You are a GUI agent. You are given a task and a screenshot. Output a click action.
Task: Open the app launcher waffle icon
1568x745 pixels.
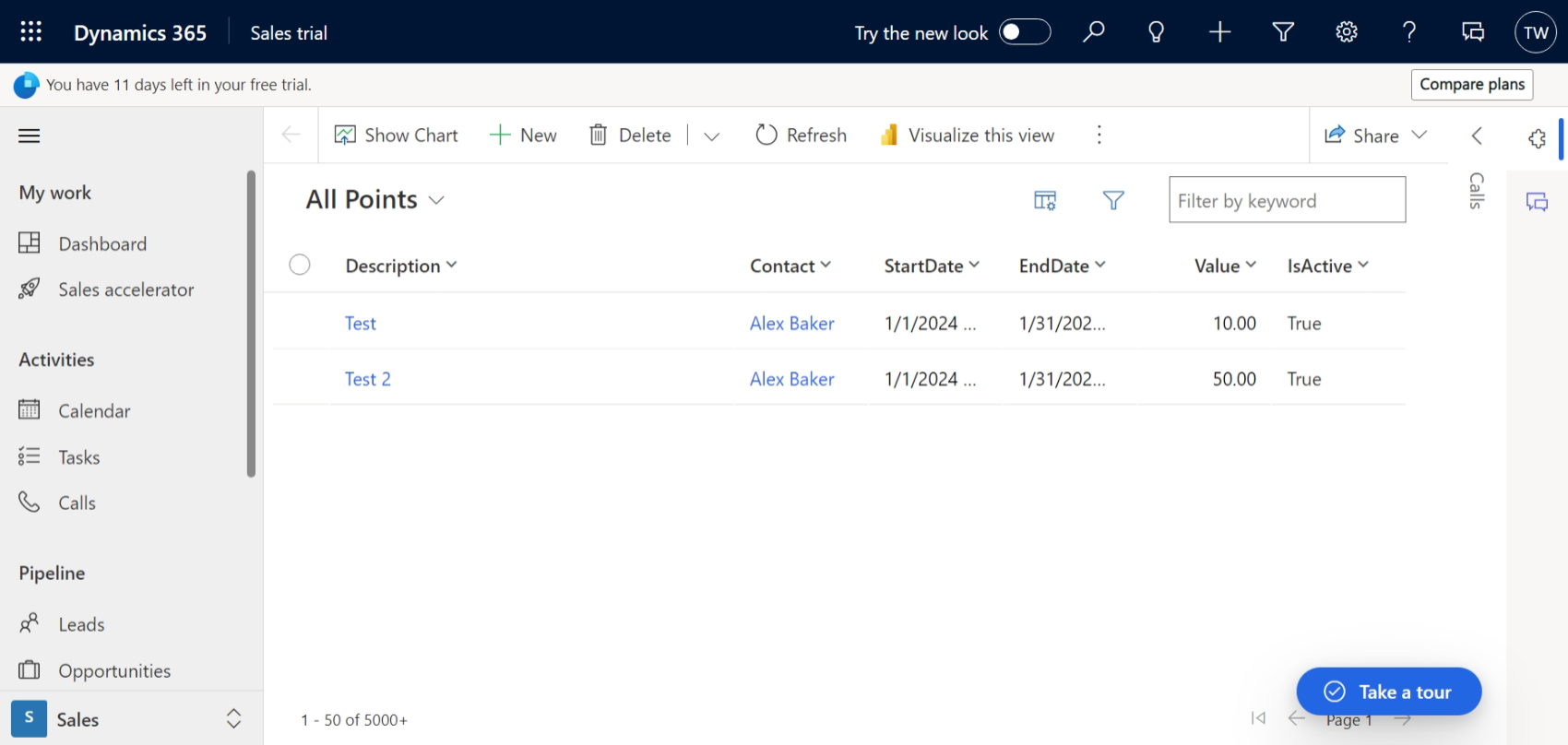[x=30, y=32]
